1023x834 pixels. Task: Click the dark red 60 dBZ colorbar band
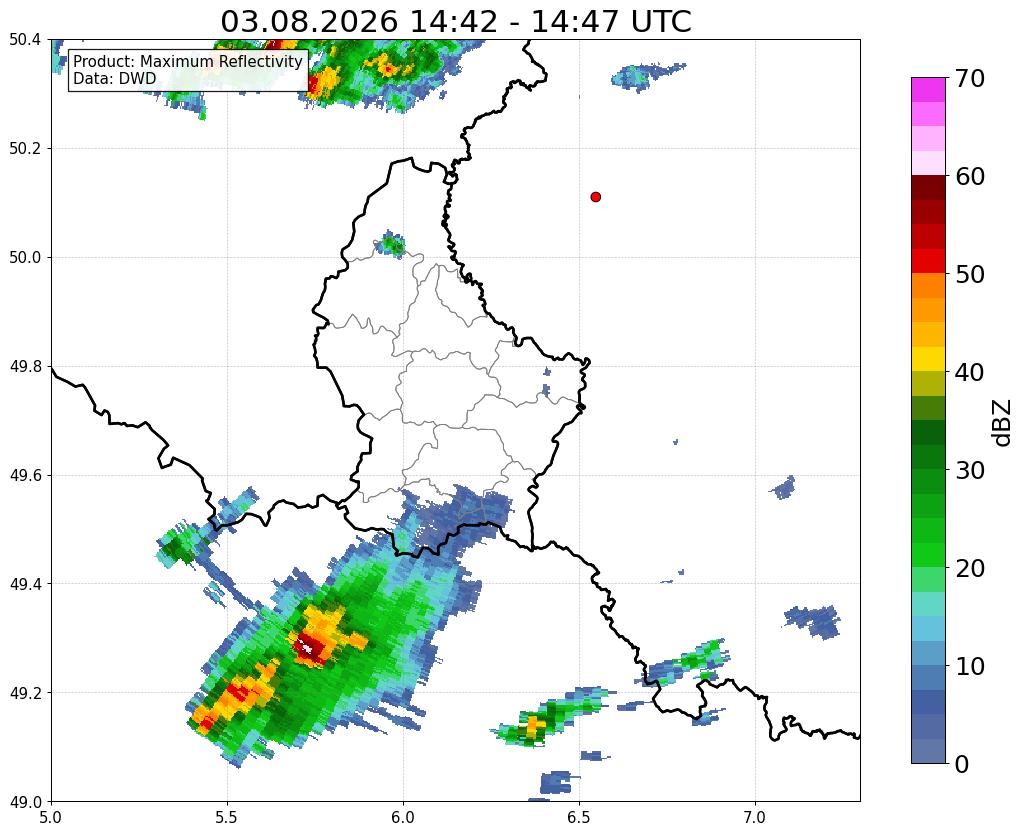click(x=928, y=188)
